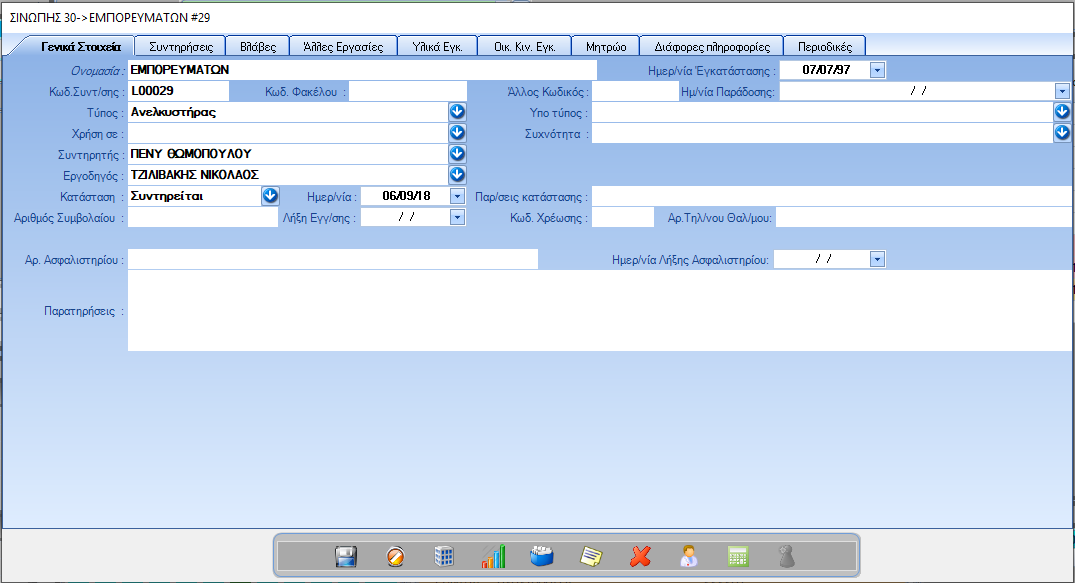Open the yellow notes icon

pos(592,557)
